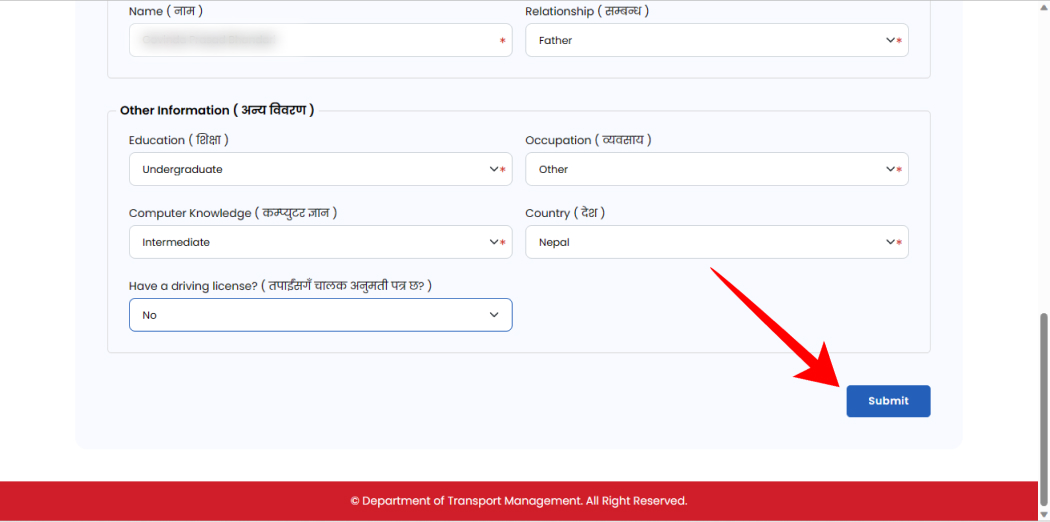
Task: Click the 'Relationship' field label
Action: click(x=587, y=11)
